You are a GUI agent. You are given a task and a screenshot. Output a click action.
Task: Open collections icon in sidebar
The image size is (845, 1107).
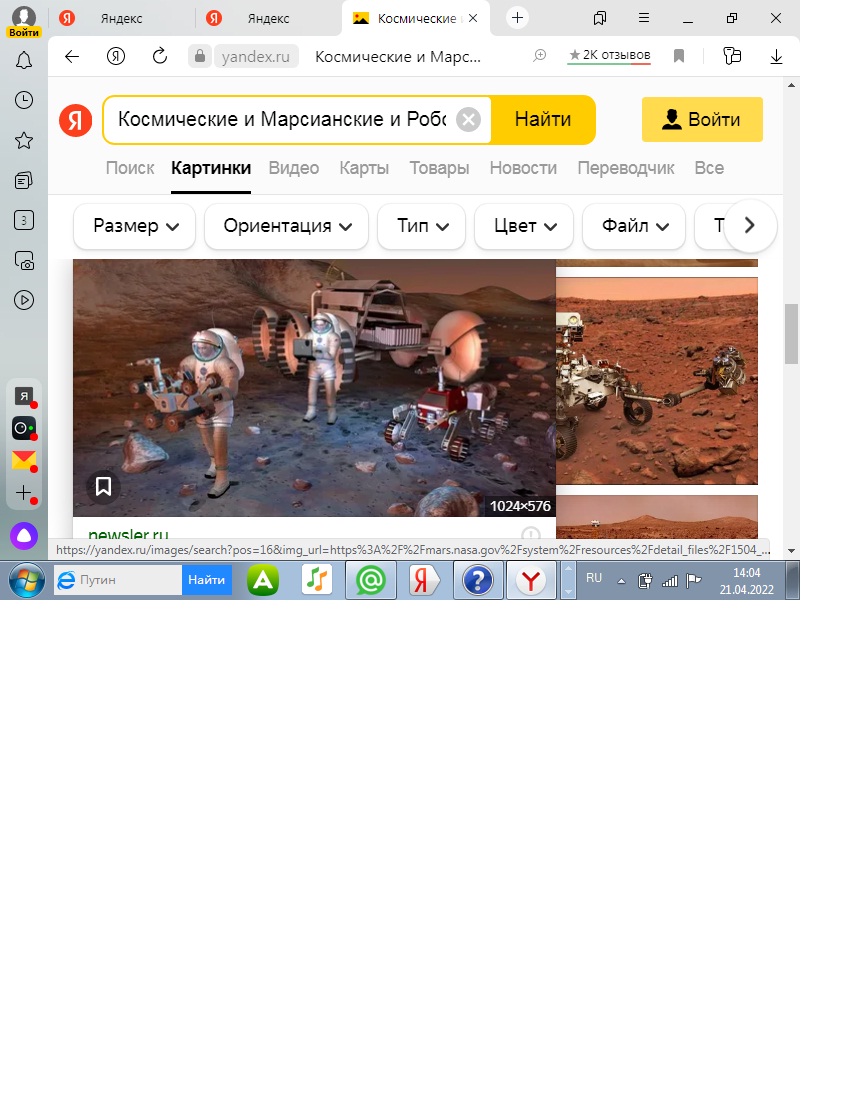[24, 181]
